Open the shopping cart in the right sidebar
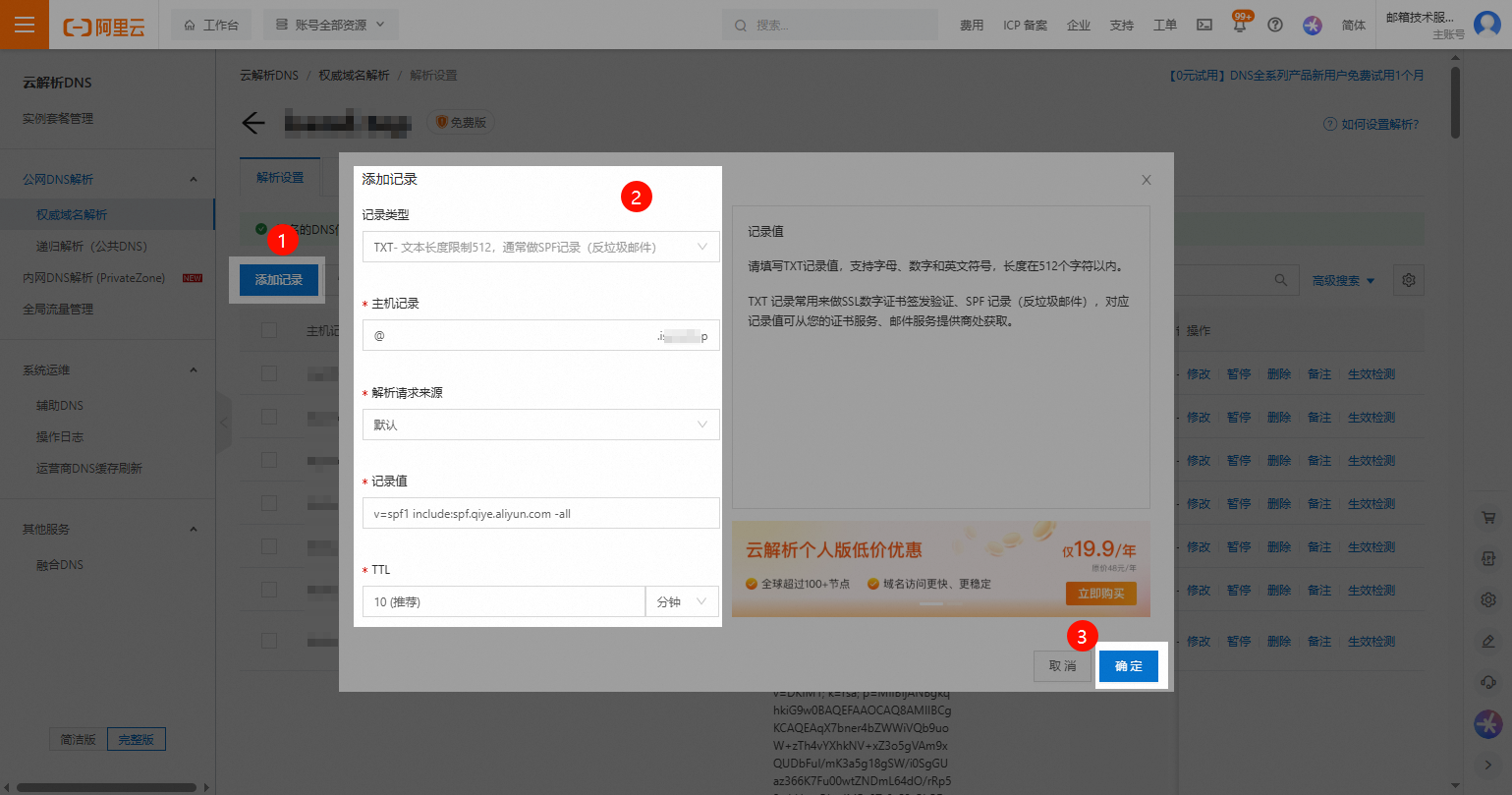1512x795 pixels. click(1489, 516)
